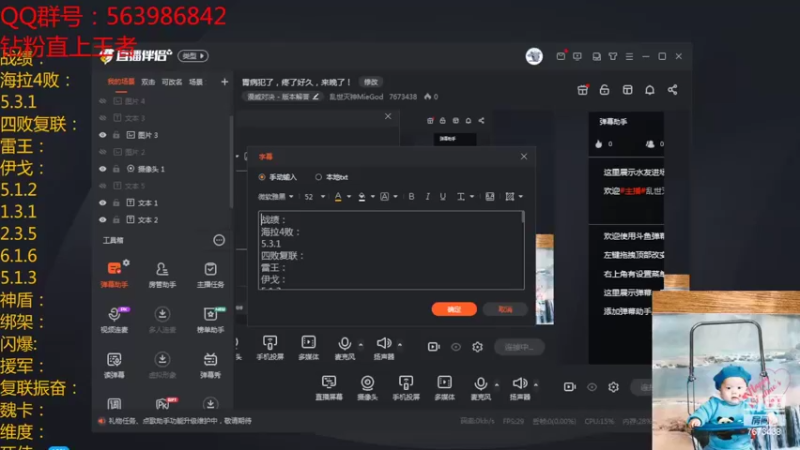Click inside the subtitle text area

pyautogui.click(x=390, y=251)
